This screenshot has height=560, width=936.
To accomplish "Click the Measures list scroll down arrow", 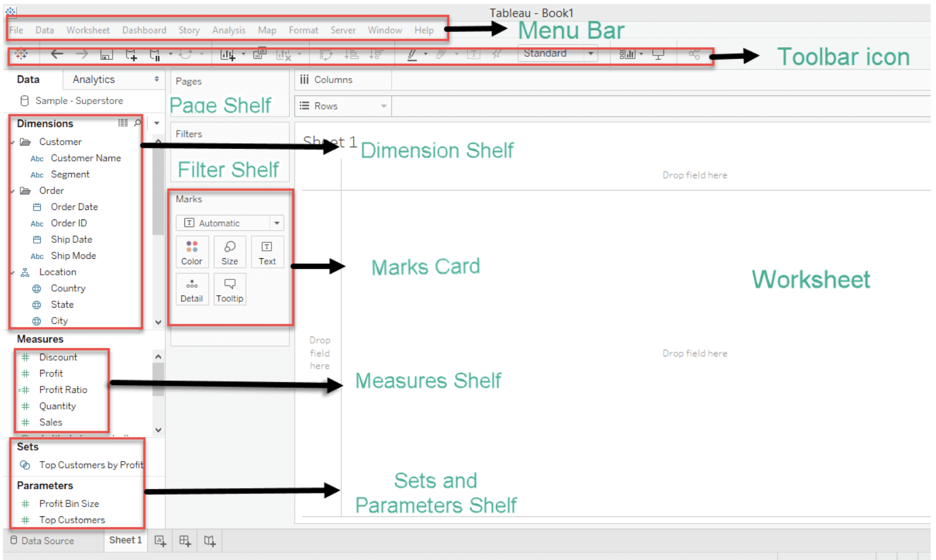I will coord(158,430).
